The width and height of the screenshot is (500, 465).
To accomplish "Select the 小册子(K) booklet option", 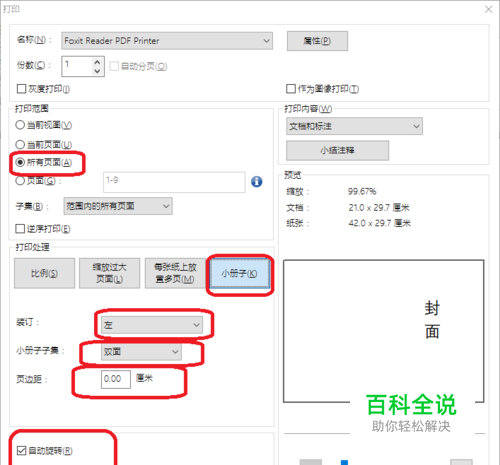I will point(239,274).
